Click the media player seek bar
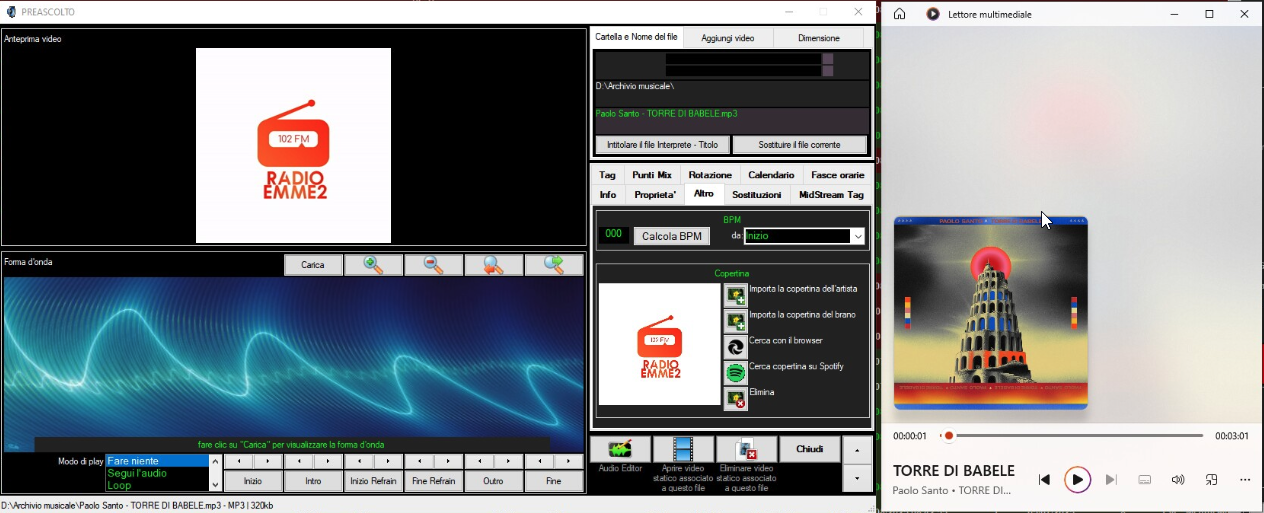Image resolution: width=1264 pixels, height=513 pixels. 1073,436
